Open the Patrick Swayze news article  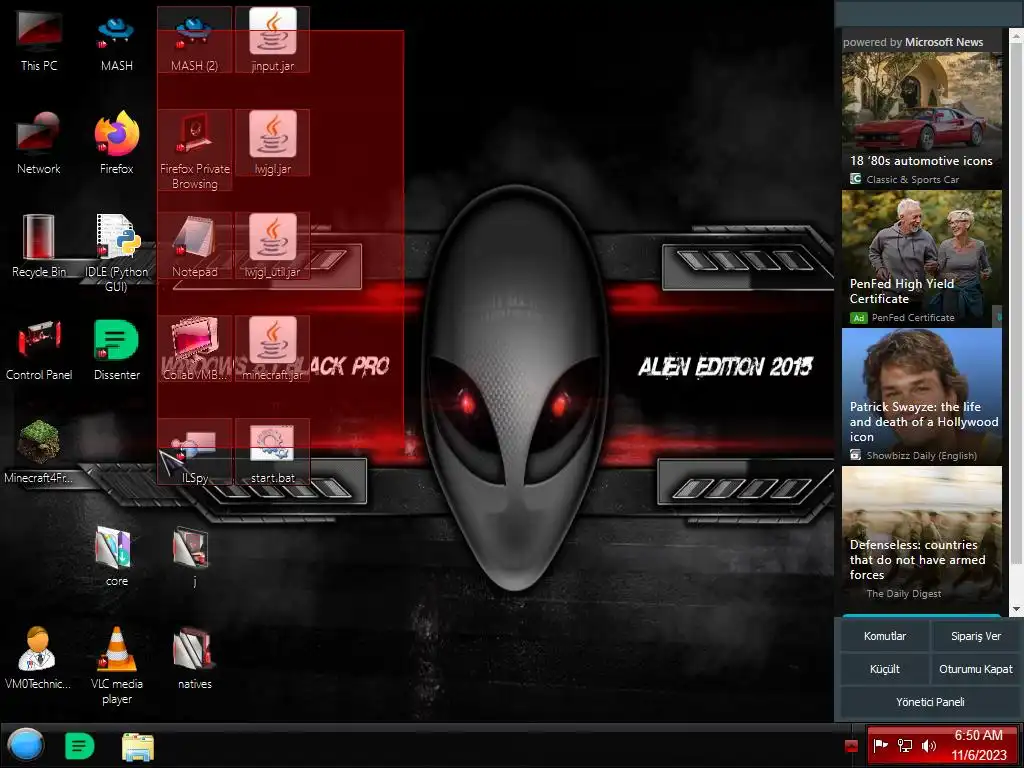click(x=921, y=396)
